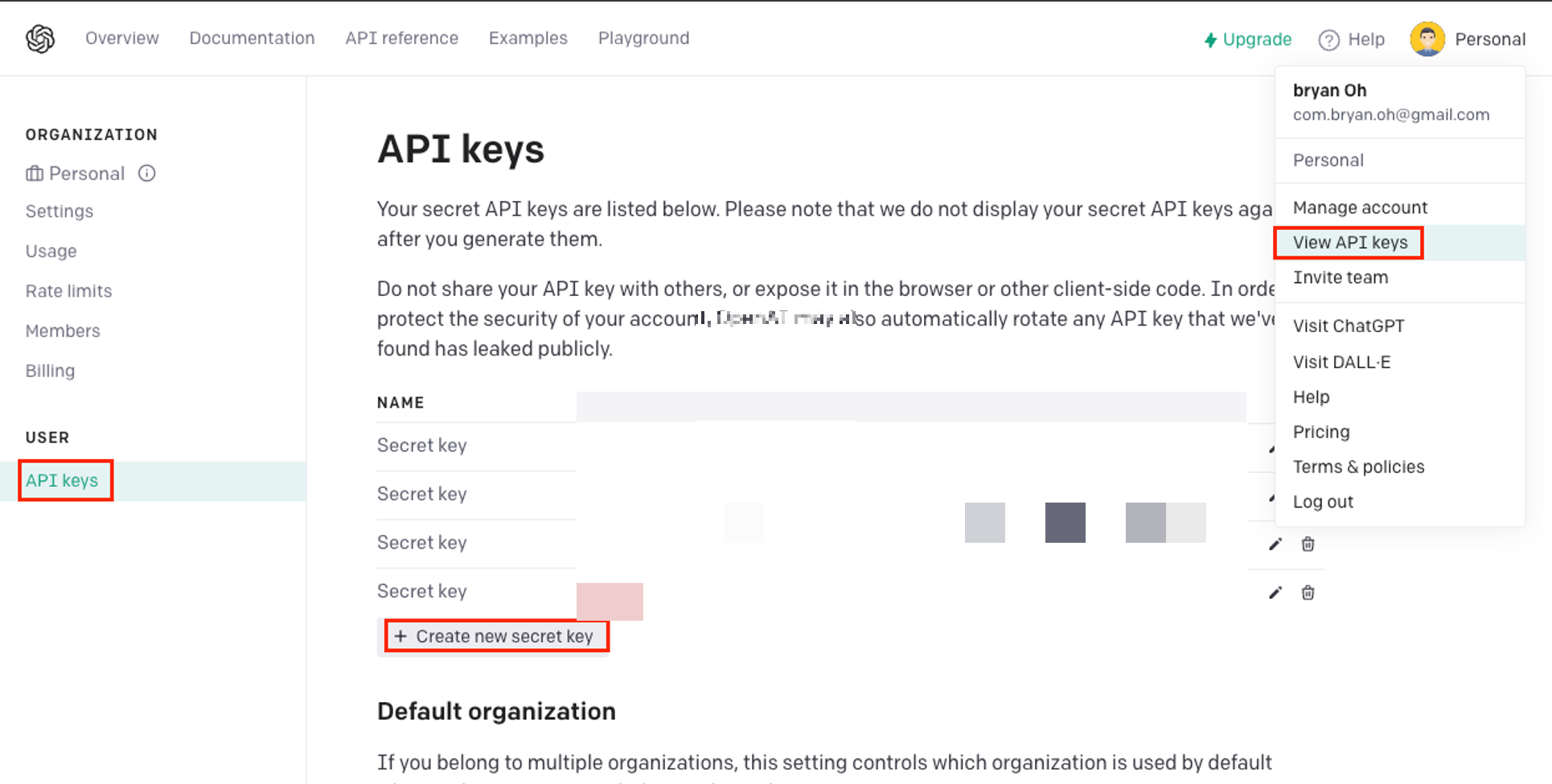The width and height of the screenshot is (1552, 784).
Task: Choose Log out from the menu
Action: [x=1400, y=502]
